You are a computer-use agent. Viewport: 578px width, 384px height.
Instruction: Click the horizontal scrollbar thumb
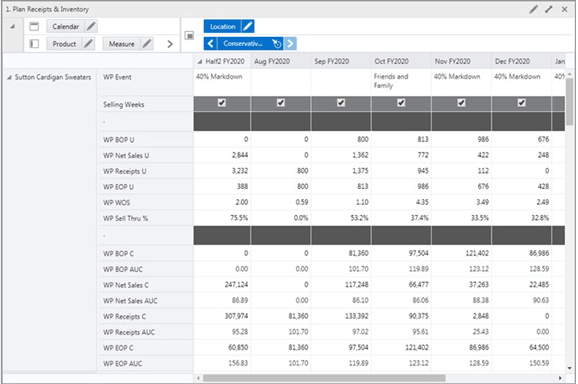tap(324, 378)
